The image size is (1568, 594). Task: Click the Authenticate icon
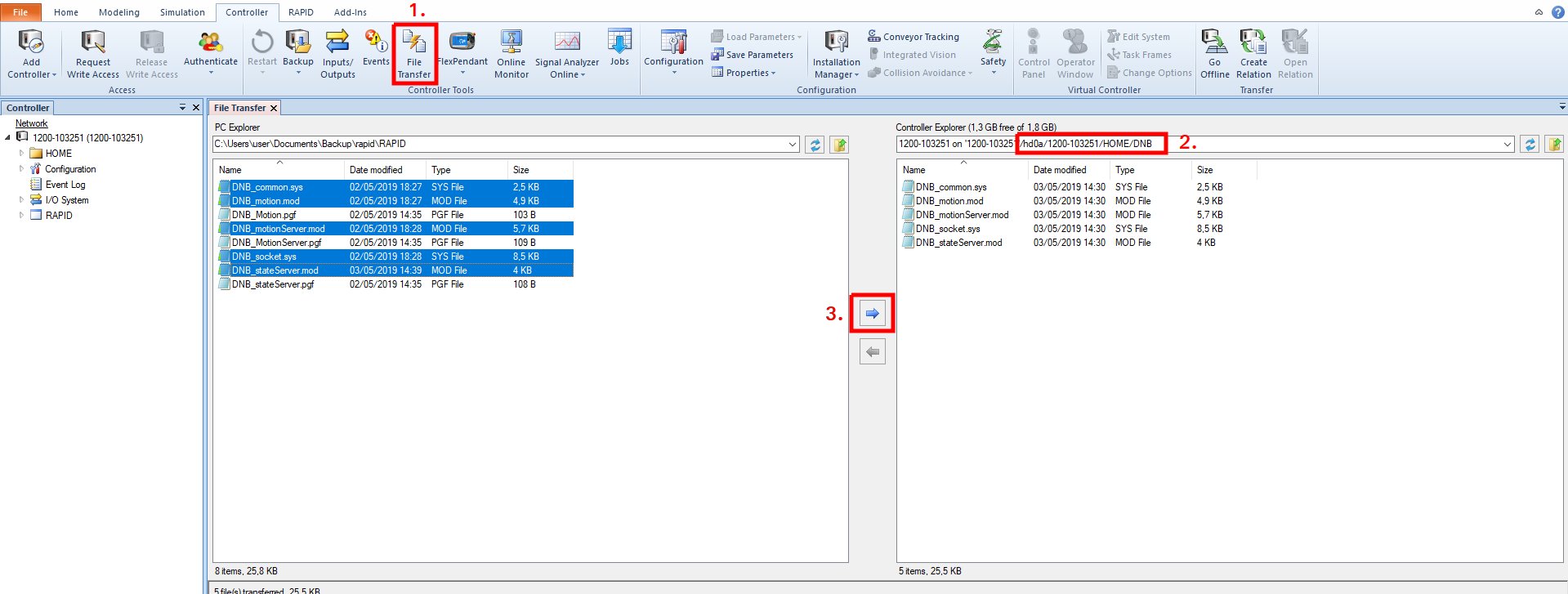coord(211,42)
